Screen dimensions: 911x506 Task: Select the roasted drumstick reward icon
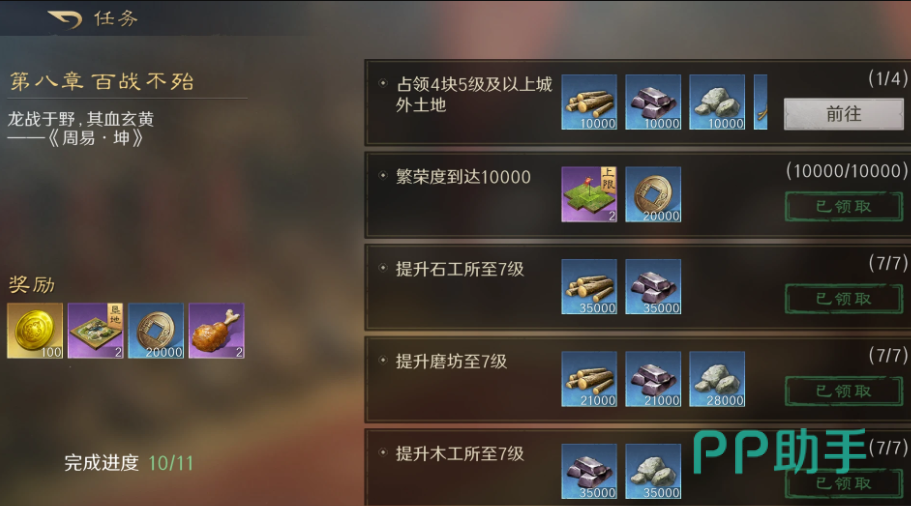216,331
